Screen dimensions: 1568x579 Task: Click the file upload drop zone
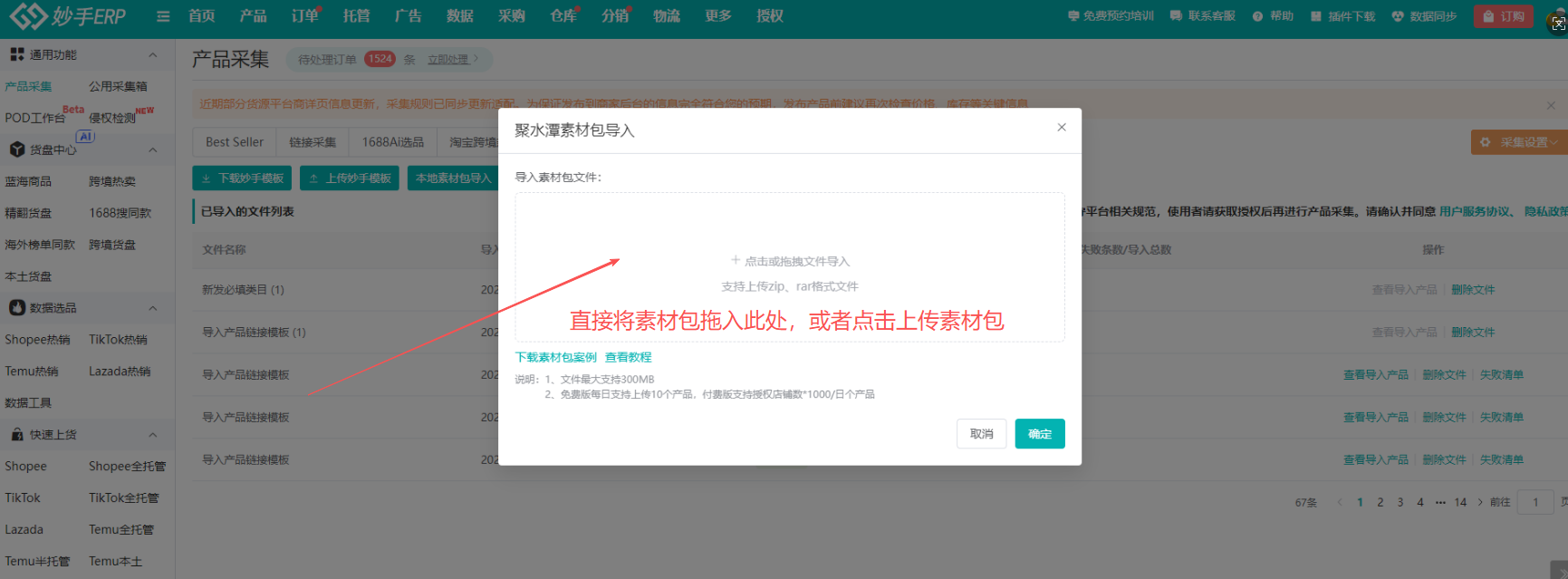coord(790,267)
